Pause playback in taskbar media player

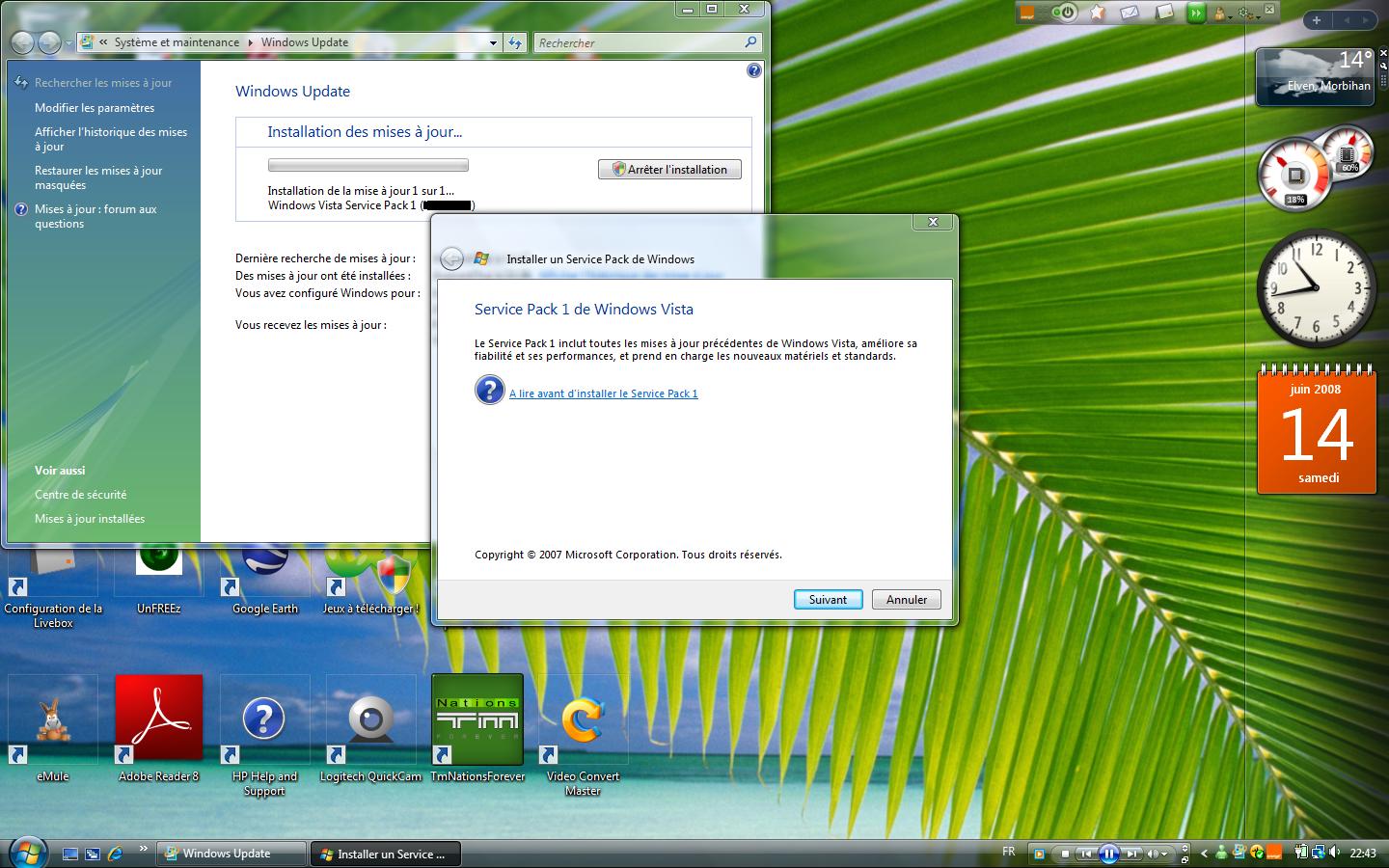(x=1108, y=854)
